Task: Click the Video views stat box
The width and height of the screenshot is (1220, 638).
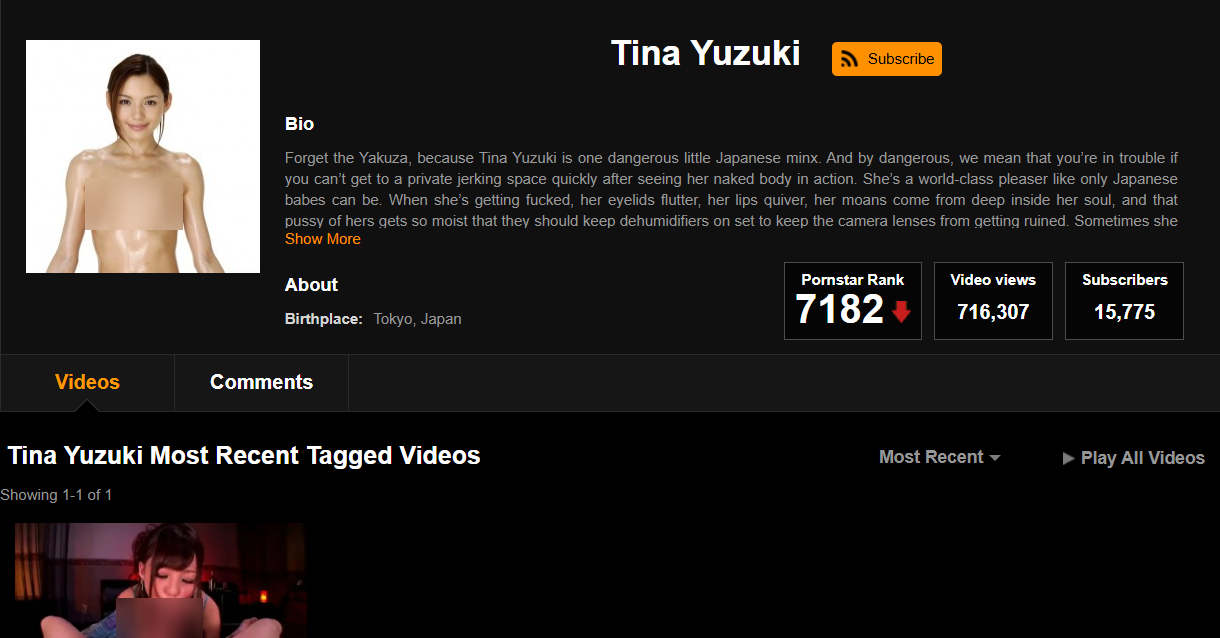Action: 993,301
